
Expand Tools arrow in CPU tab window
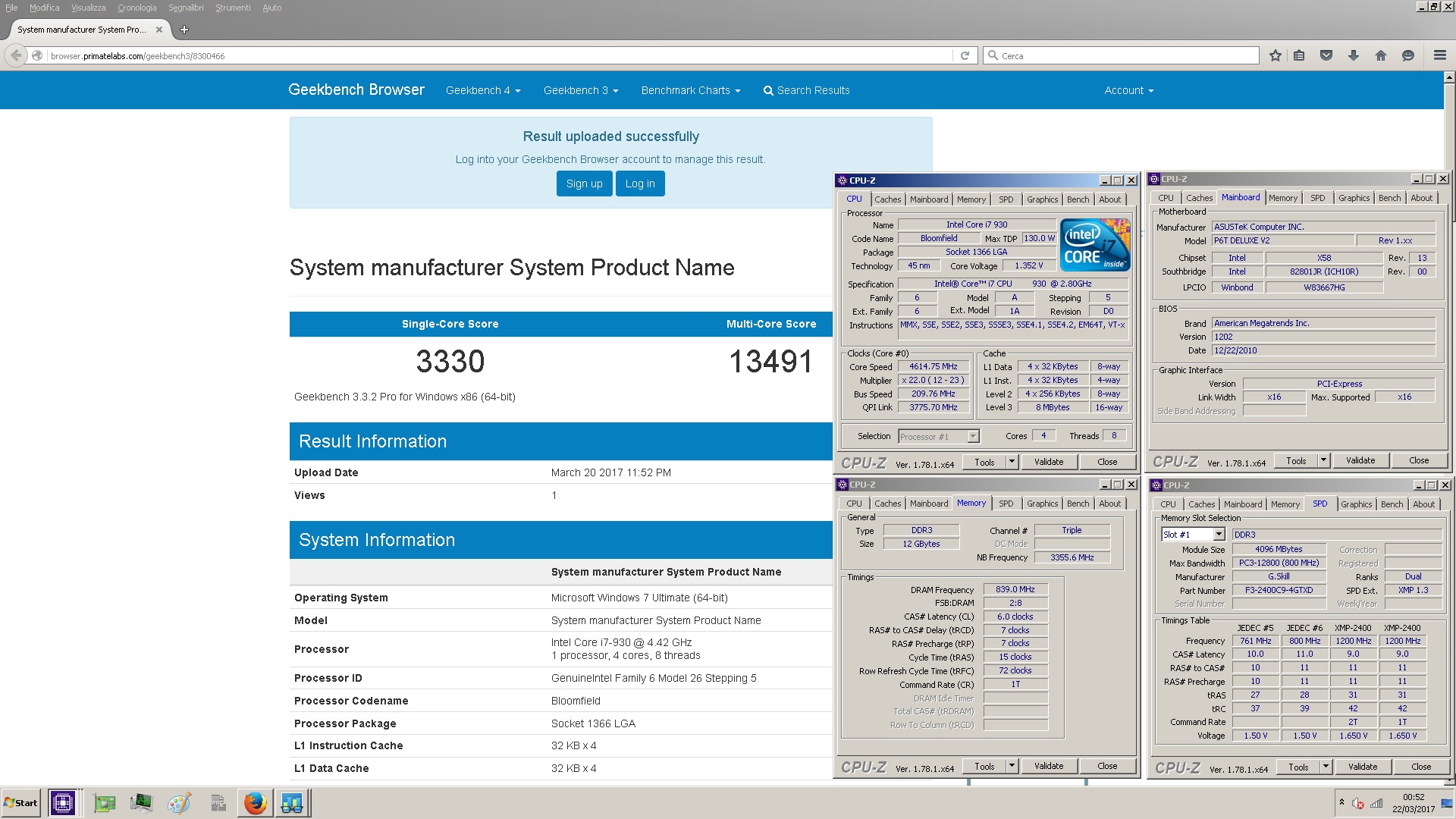coord(1011,462)
